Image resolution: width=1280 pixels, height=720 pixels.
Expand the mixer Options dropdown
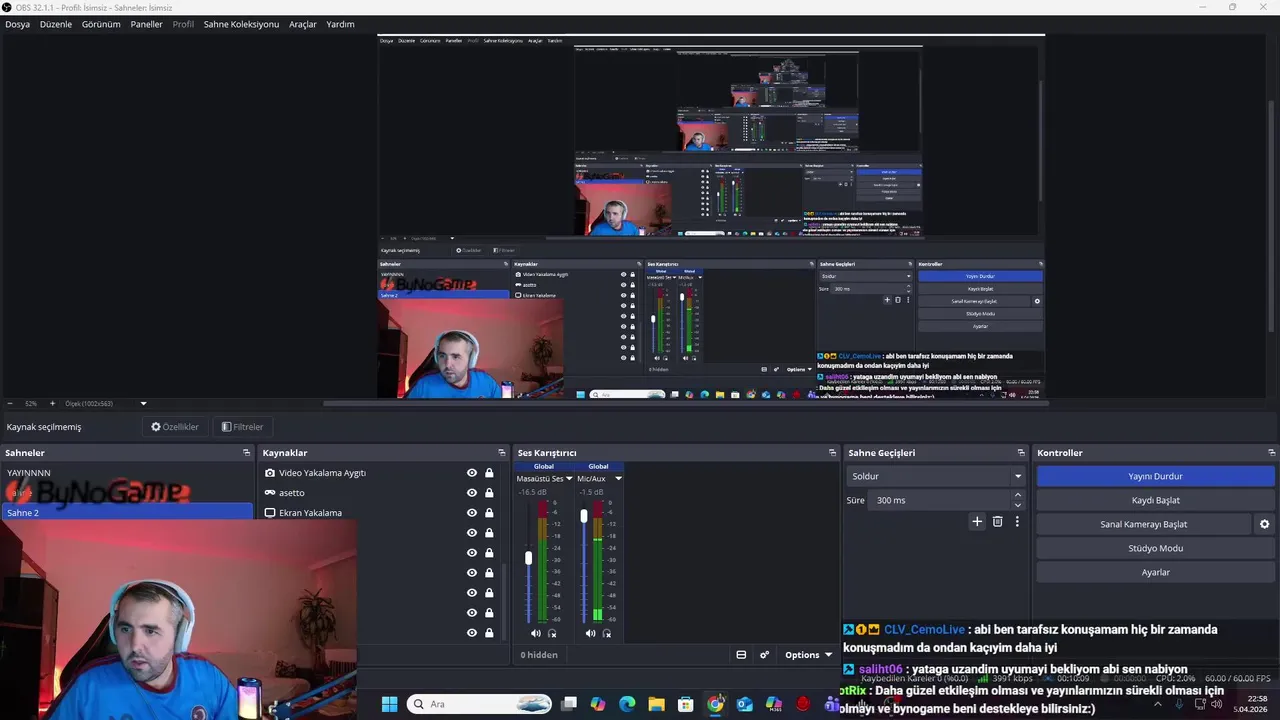[x=808, y=655]
